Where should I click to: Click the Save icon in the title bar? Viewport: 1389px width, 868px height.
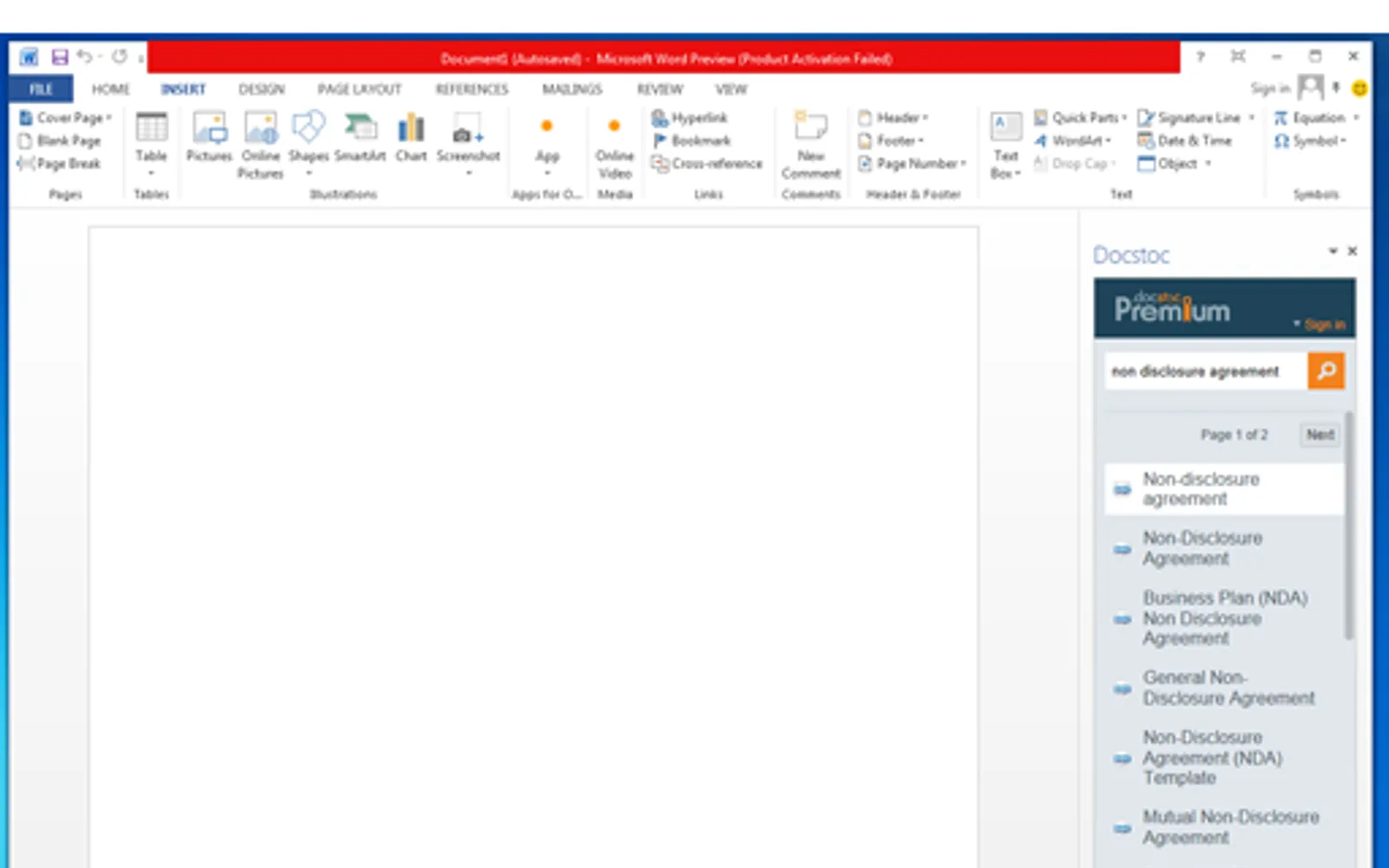coord(59,57)
